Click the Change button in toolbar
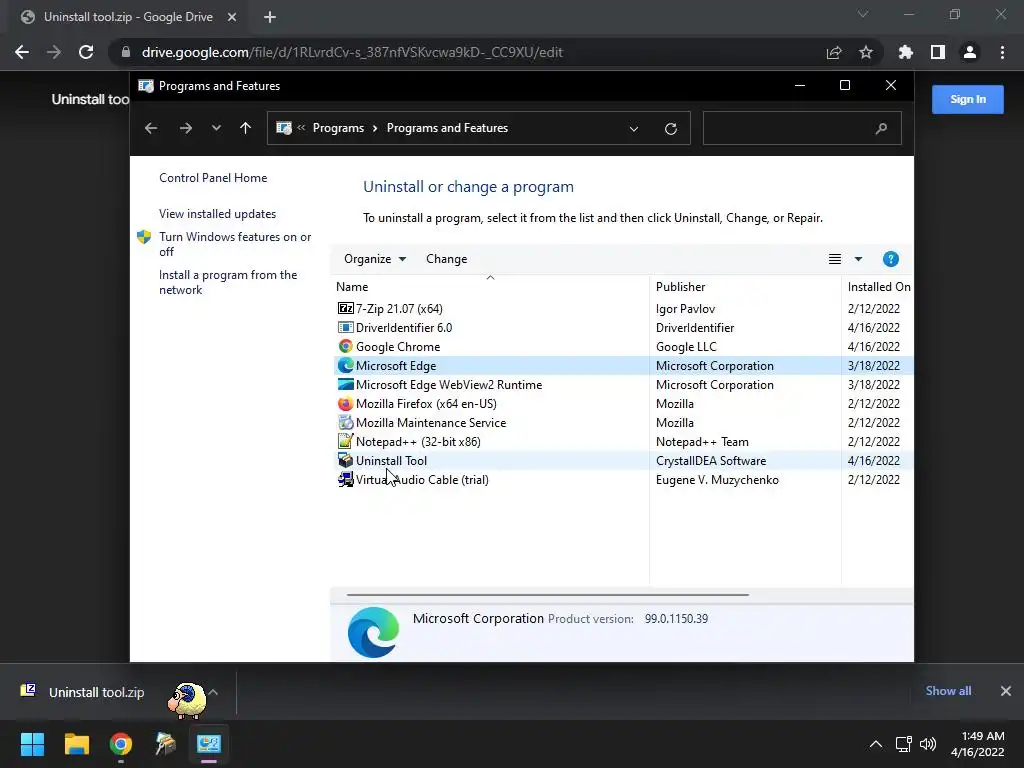 (x=447, y=259)
